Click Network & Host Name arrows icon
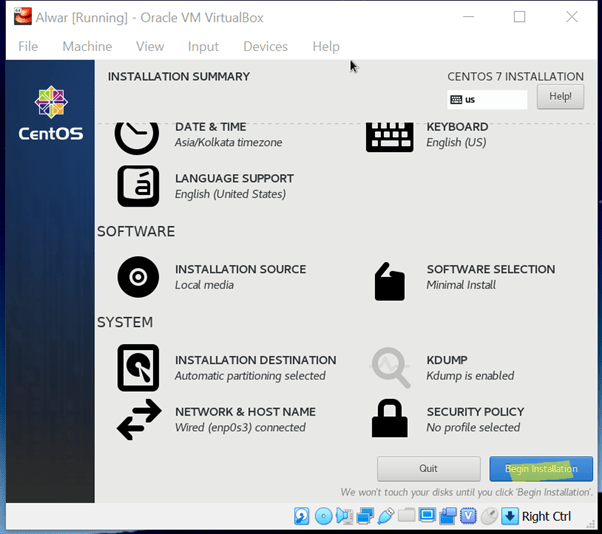 138,419
